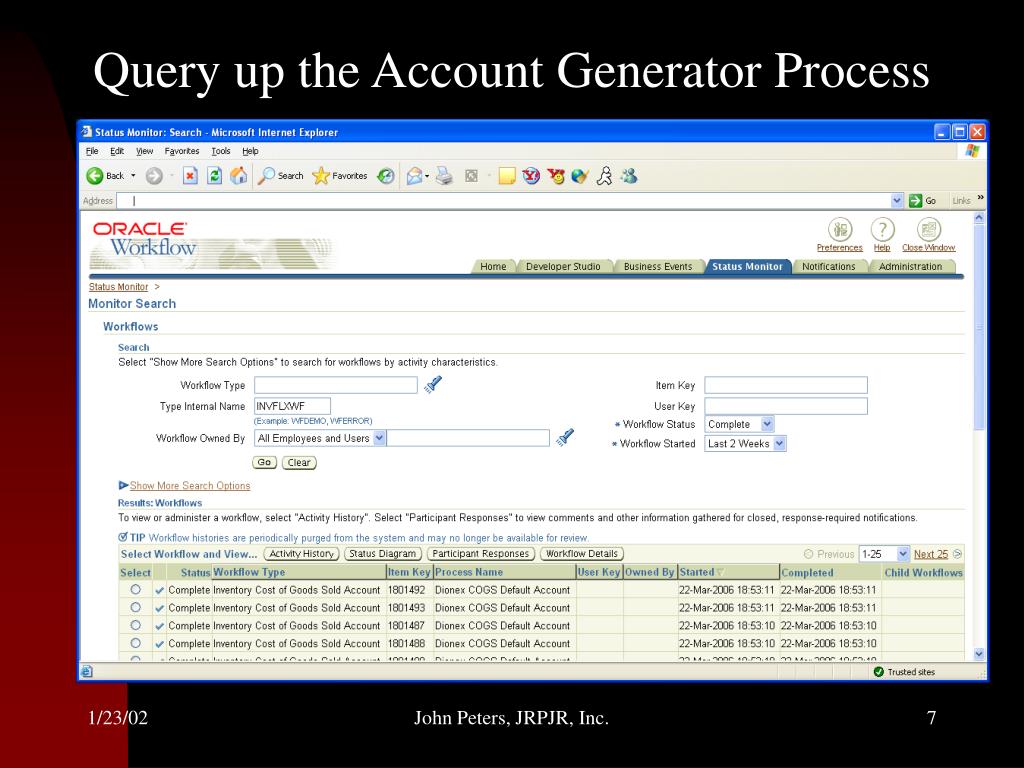Select radio button for item key 1801493
1024x768 pixels.
[x=135, y=607]
